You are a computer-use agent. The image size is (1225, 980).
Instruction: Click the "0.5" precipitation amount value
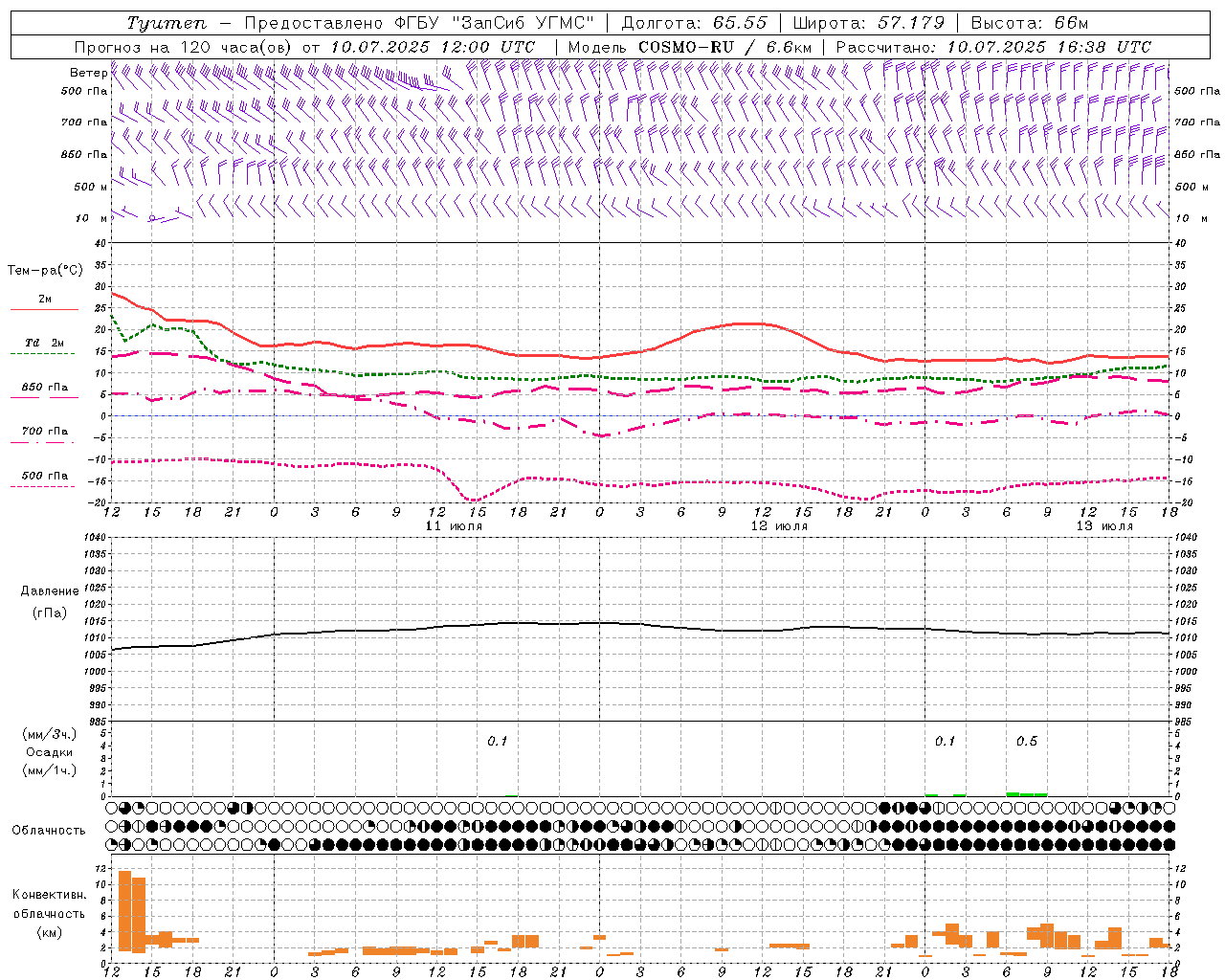point(1027,741)
